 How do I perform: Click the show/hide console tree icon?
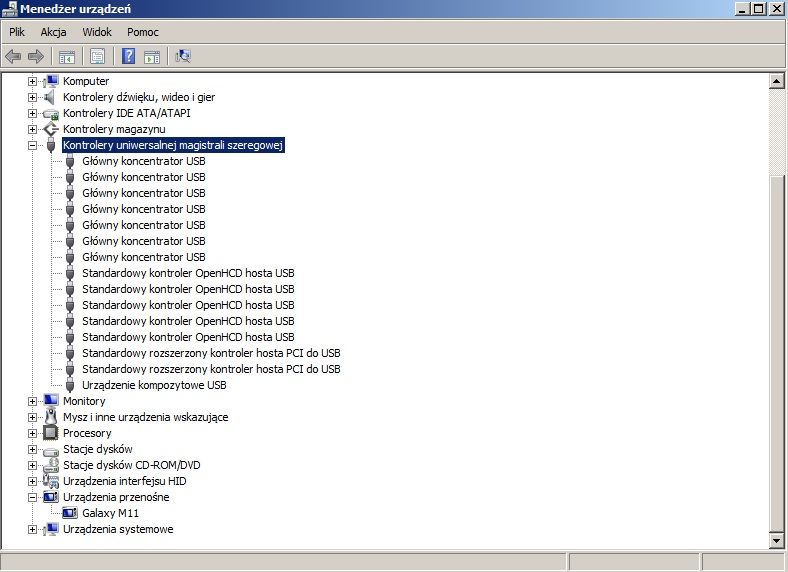[67, 56]
